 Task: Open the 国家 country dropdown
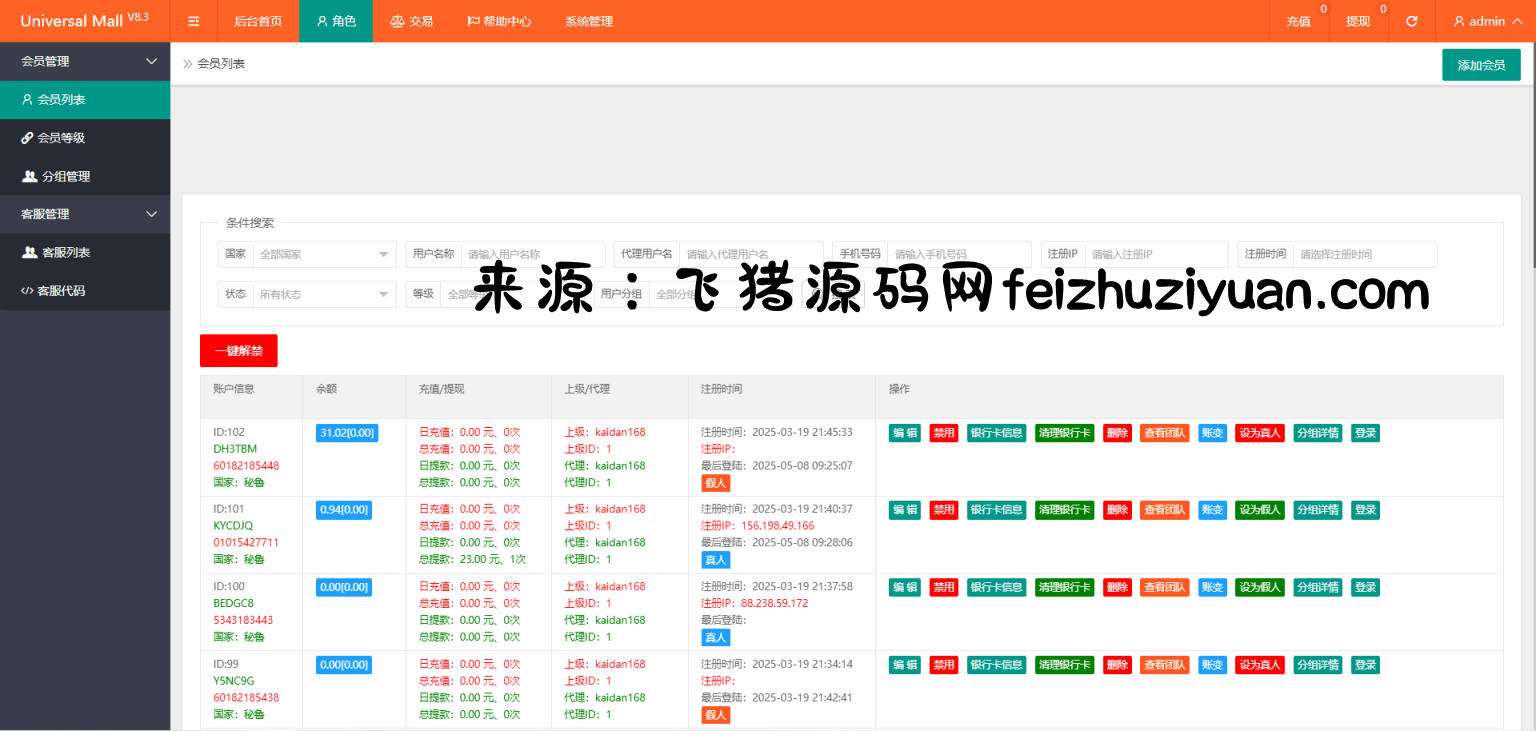pos(324,254)
